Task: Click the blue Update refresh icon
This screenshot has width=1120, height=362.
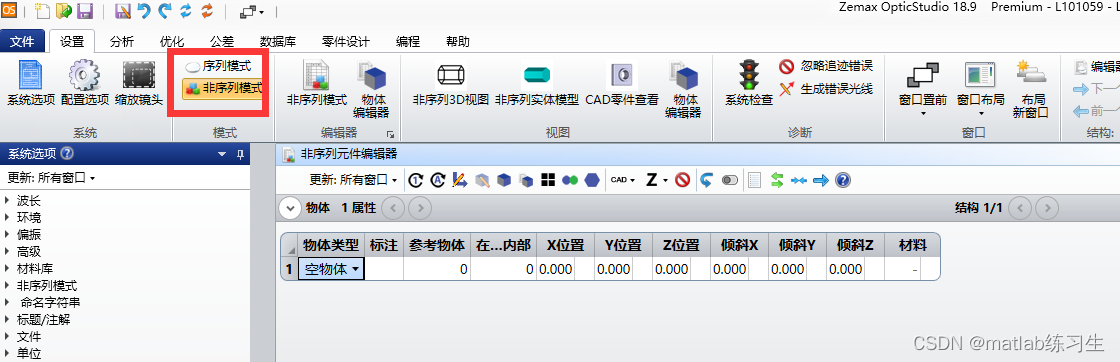Action: coord(186,11)
